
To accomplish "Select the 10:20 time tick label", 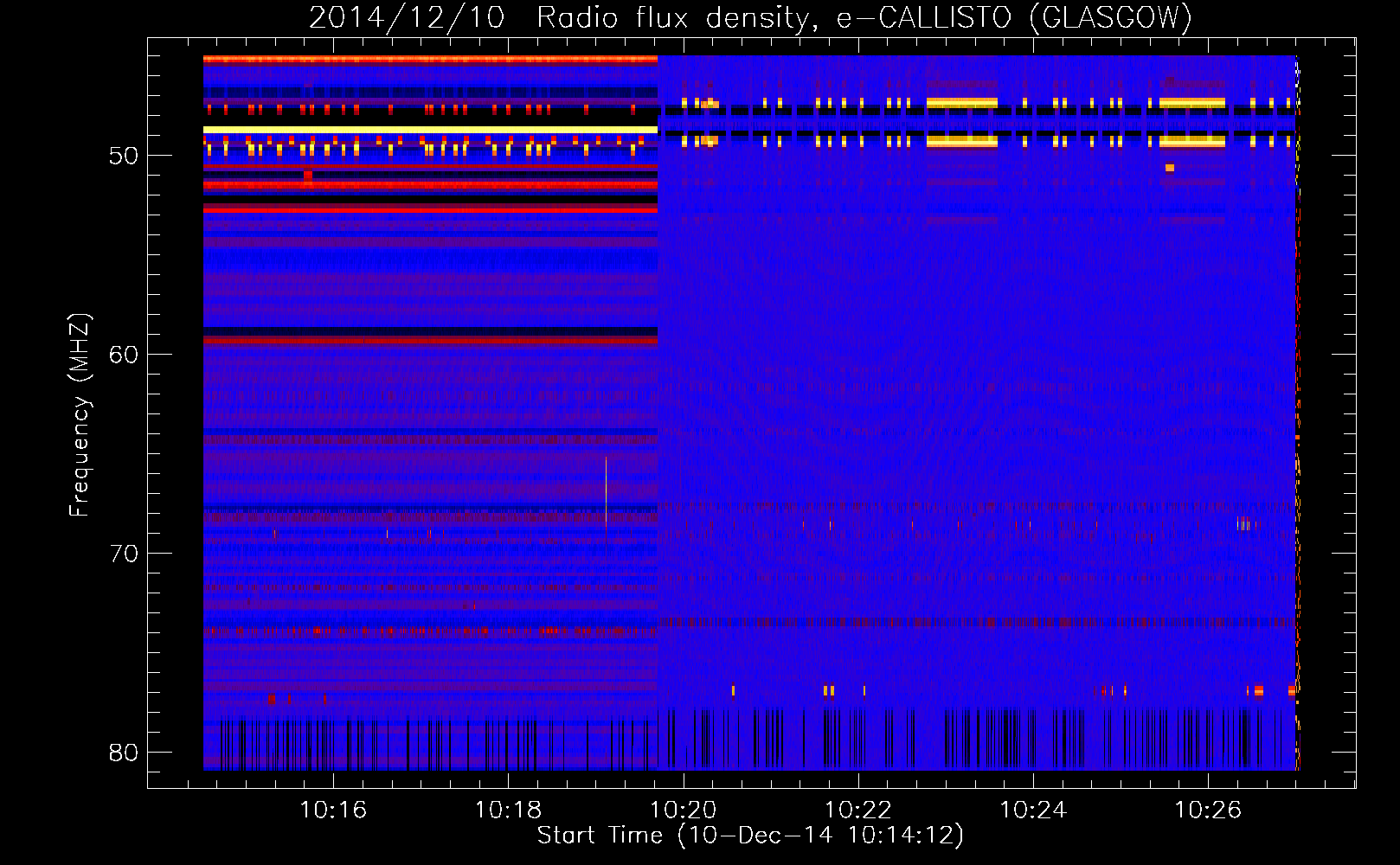I will pyautogui.click(x=684, y=811).
